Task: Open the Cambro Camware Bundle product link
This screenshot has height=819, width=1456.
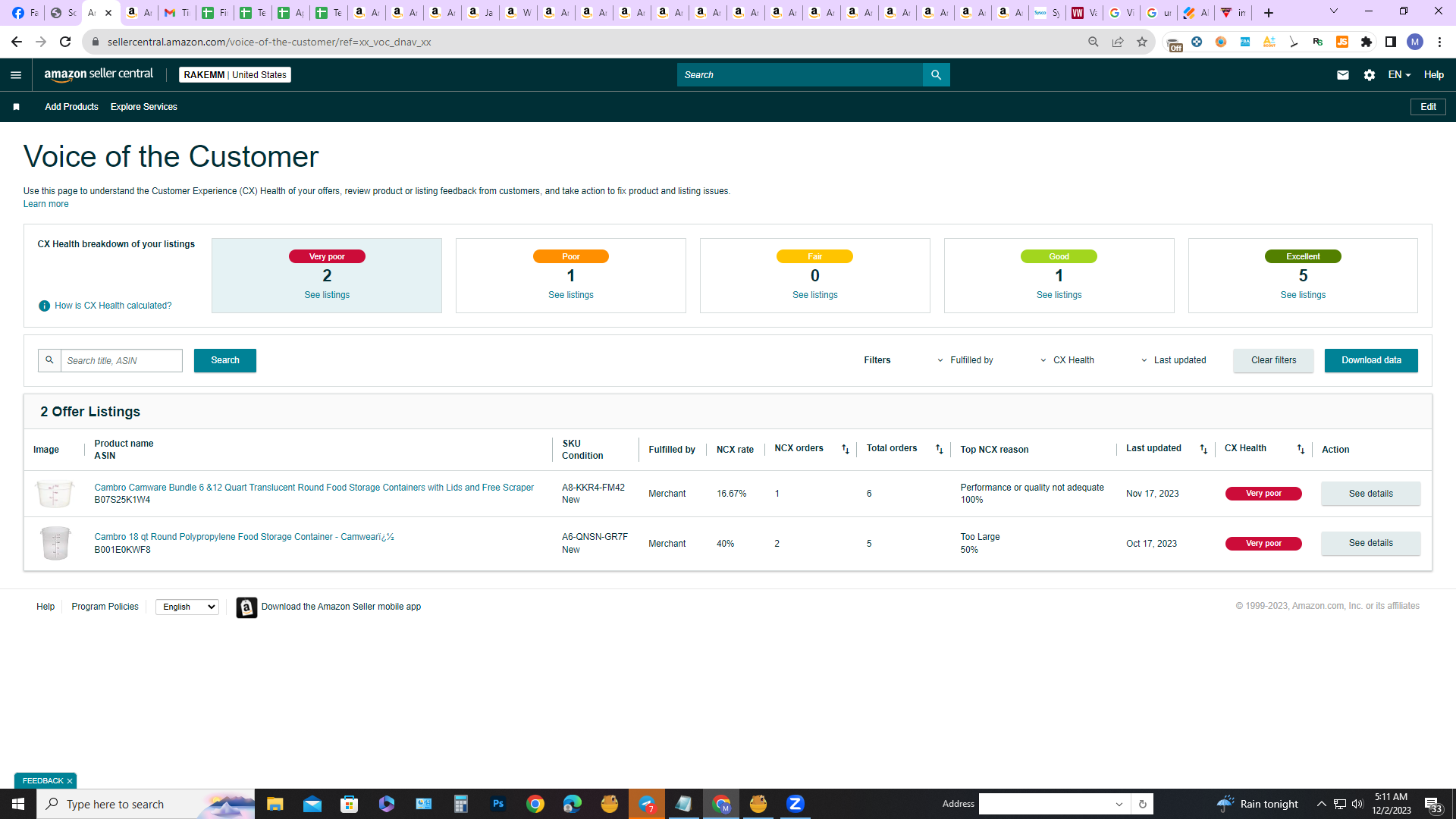Action: pos(314,488)
